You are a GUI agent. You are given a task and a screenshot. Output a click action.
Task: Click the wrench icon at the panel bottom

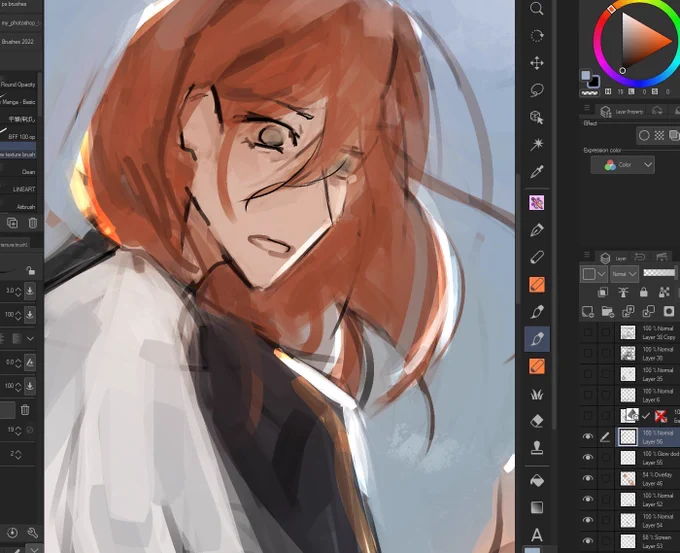33,533
